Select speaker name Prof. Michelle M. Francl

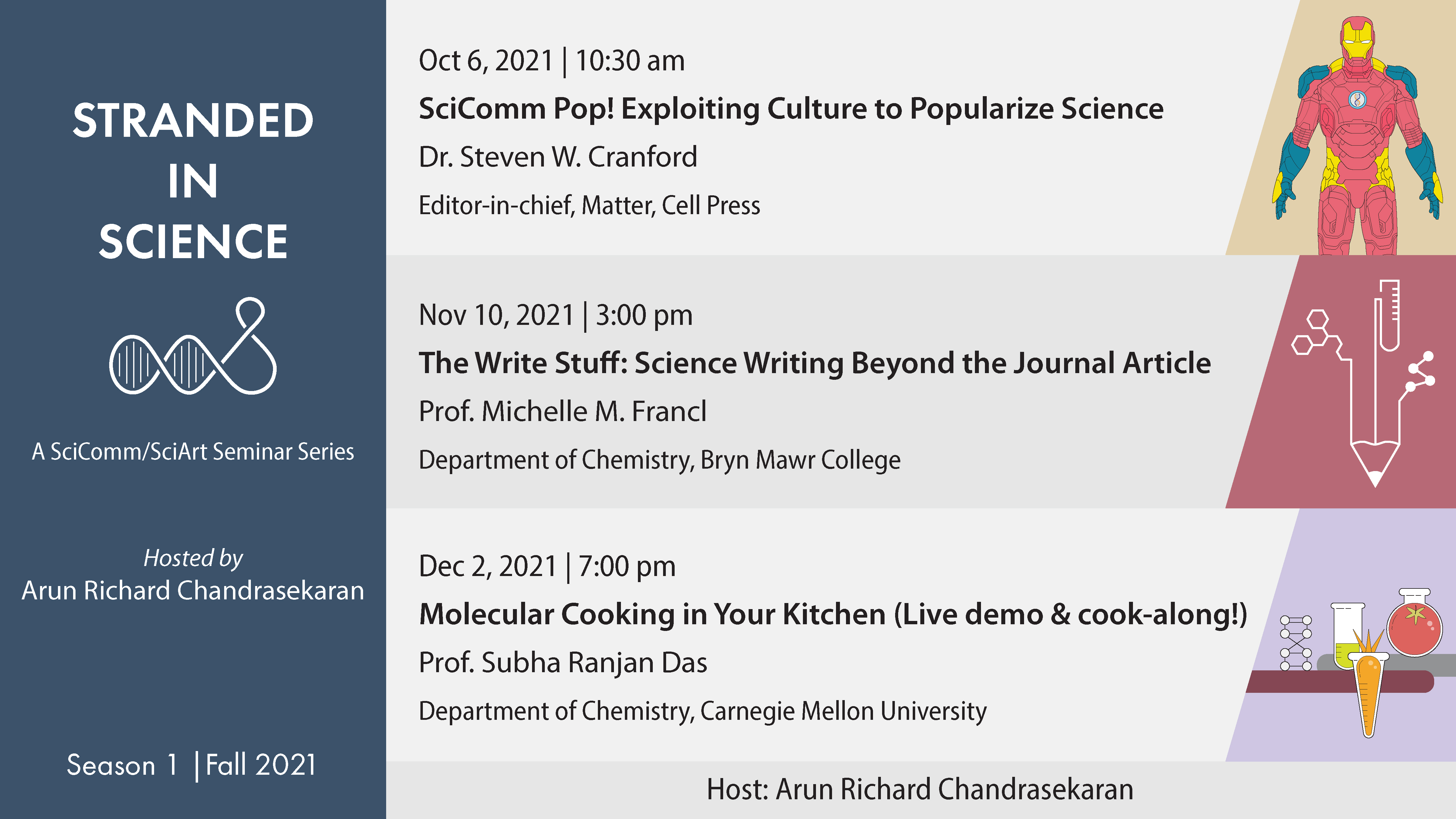[x=562, y=412]
